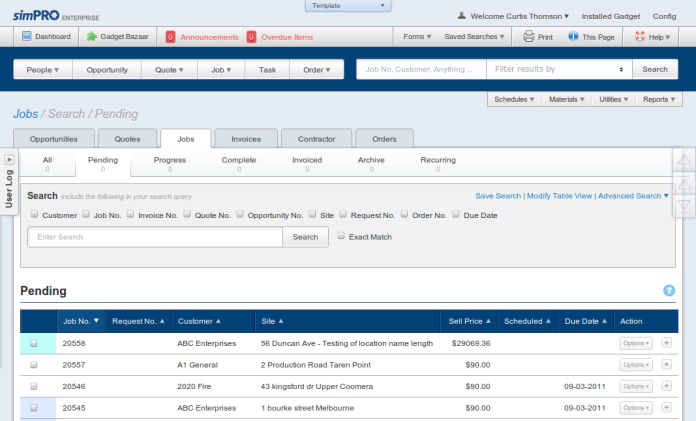Click the blue help question mark icon

point(669,291)
